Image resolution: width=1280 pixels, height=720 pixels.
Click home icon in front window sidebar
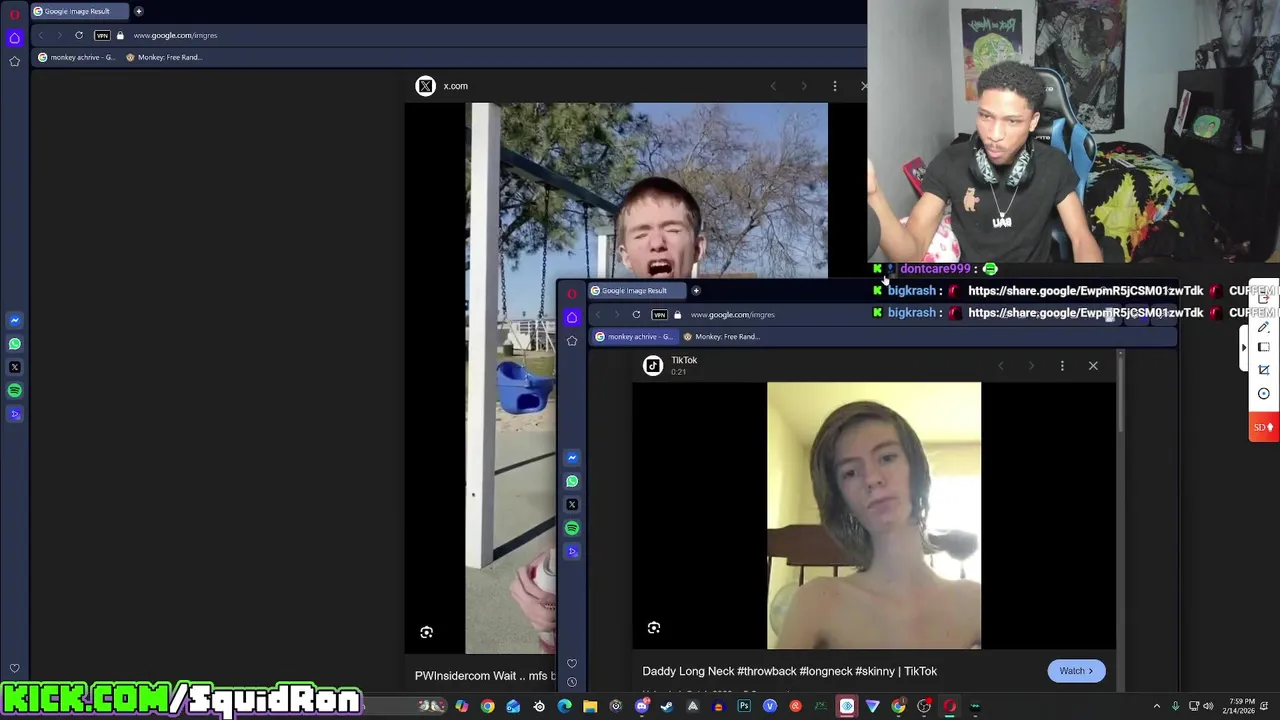572,317
